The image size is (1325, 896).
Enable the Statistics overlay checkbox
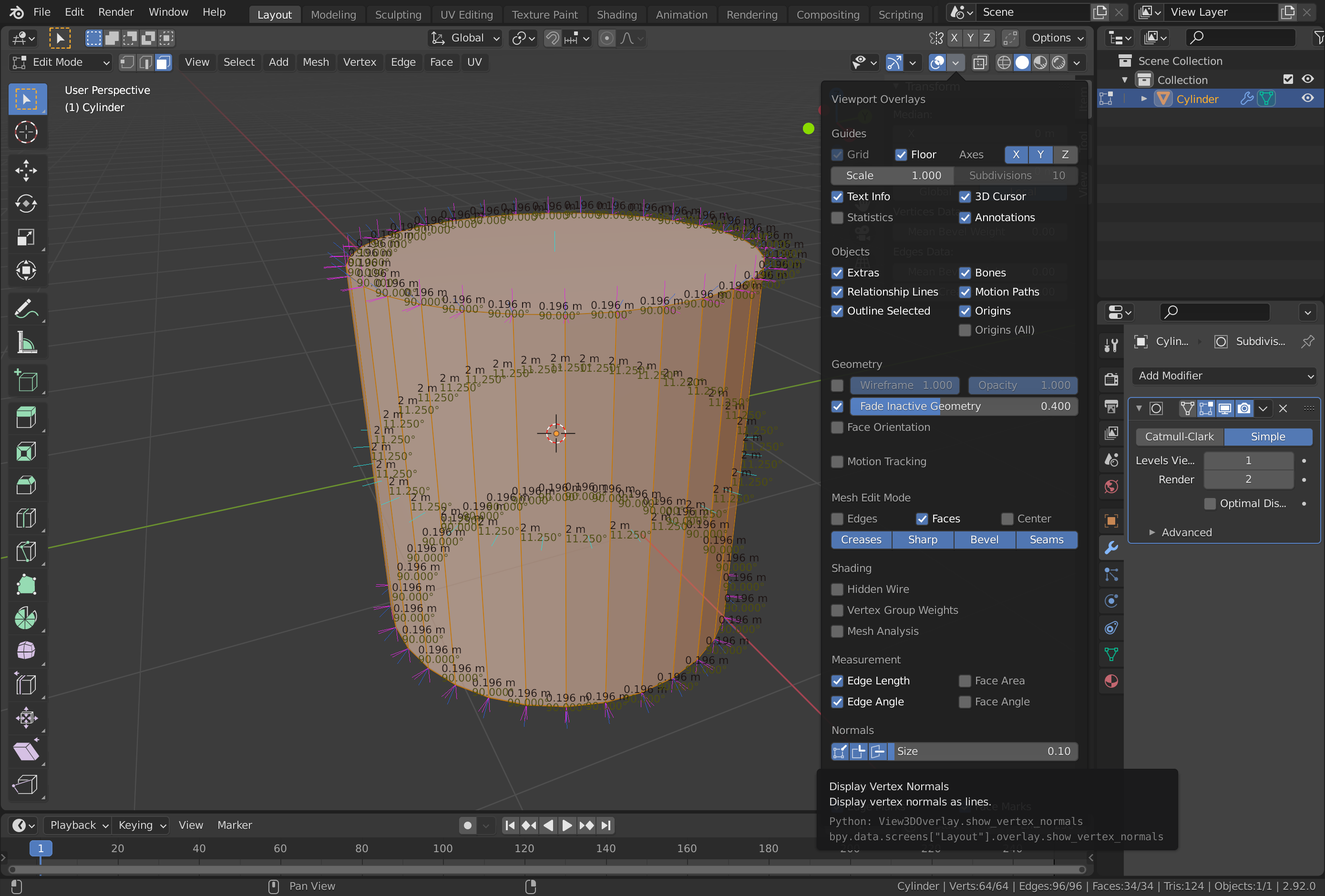tap(837, 218)
